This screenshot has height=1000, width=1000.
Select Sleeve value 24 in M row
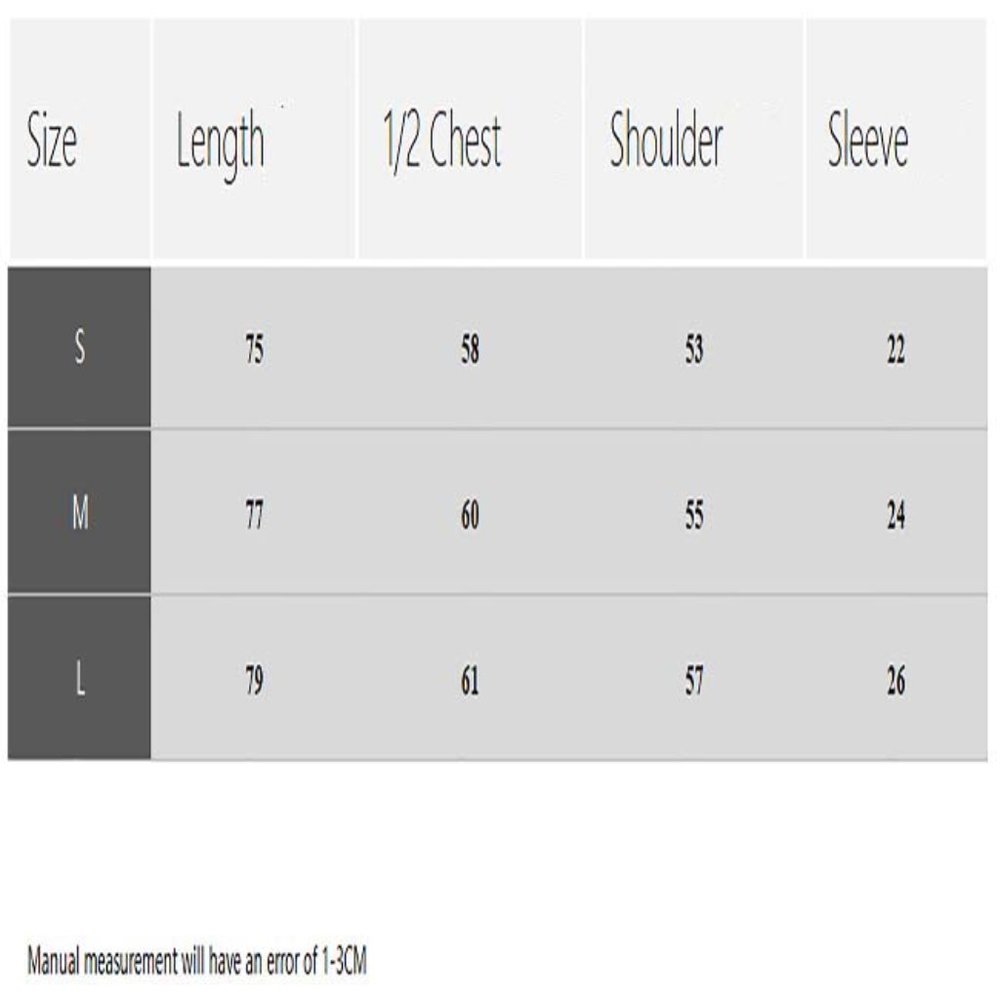(x=896, y=517)
